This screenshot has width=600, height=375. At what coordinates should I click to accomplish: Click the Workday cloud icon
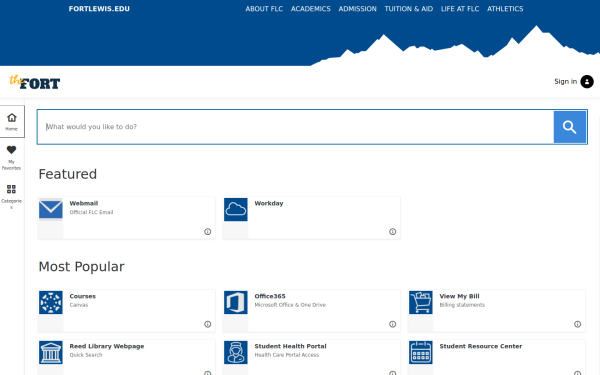tap(236, 209)
